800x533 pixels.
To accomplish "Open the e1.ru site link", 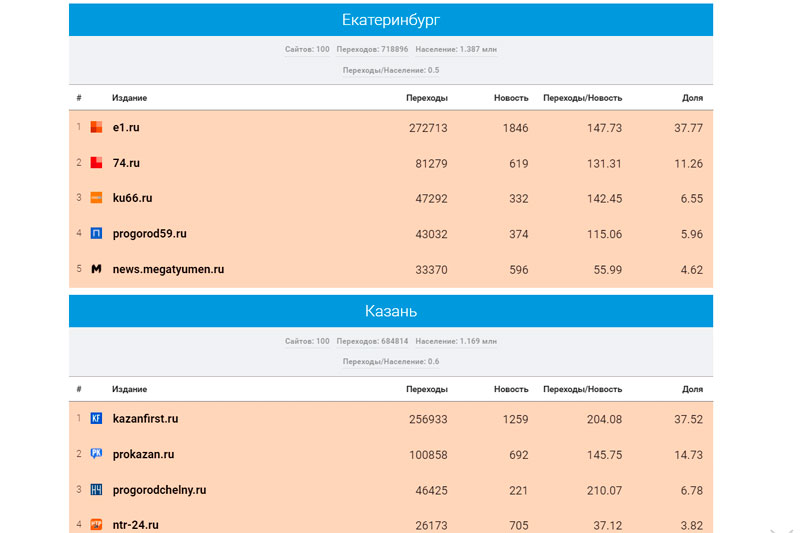I will pos(126,128).
